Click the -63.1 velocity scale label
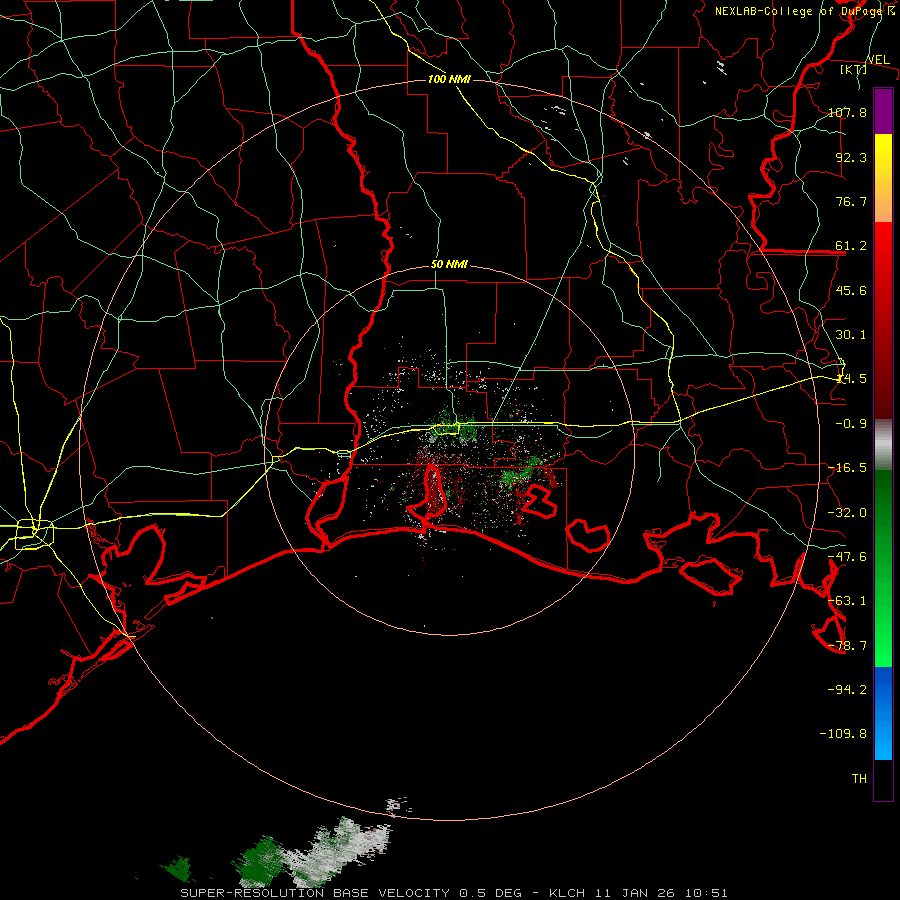 pyautogui.click(x=848, y=600)
